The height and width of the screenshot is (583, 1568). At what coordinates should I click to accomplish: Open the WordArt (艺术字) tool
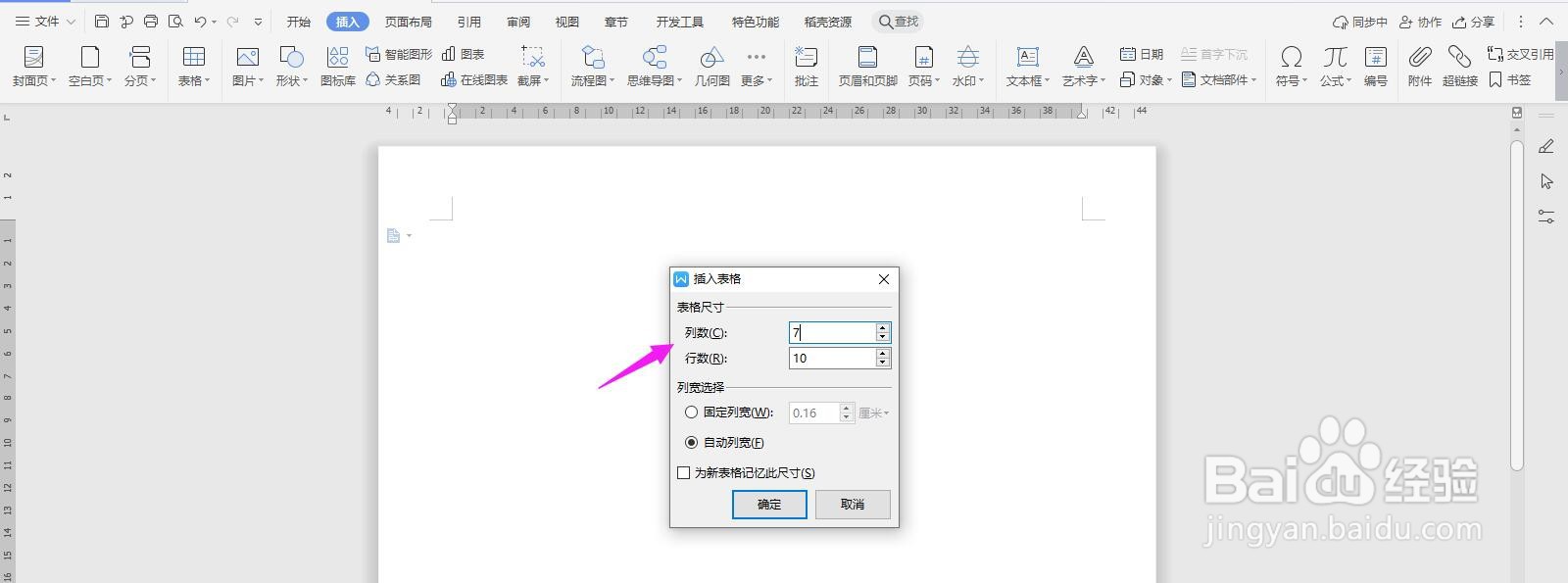coord(1084,66)
